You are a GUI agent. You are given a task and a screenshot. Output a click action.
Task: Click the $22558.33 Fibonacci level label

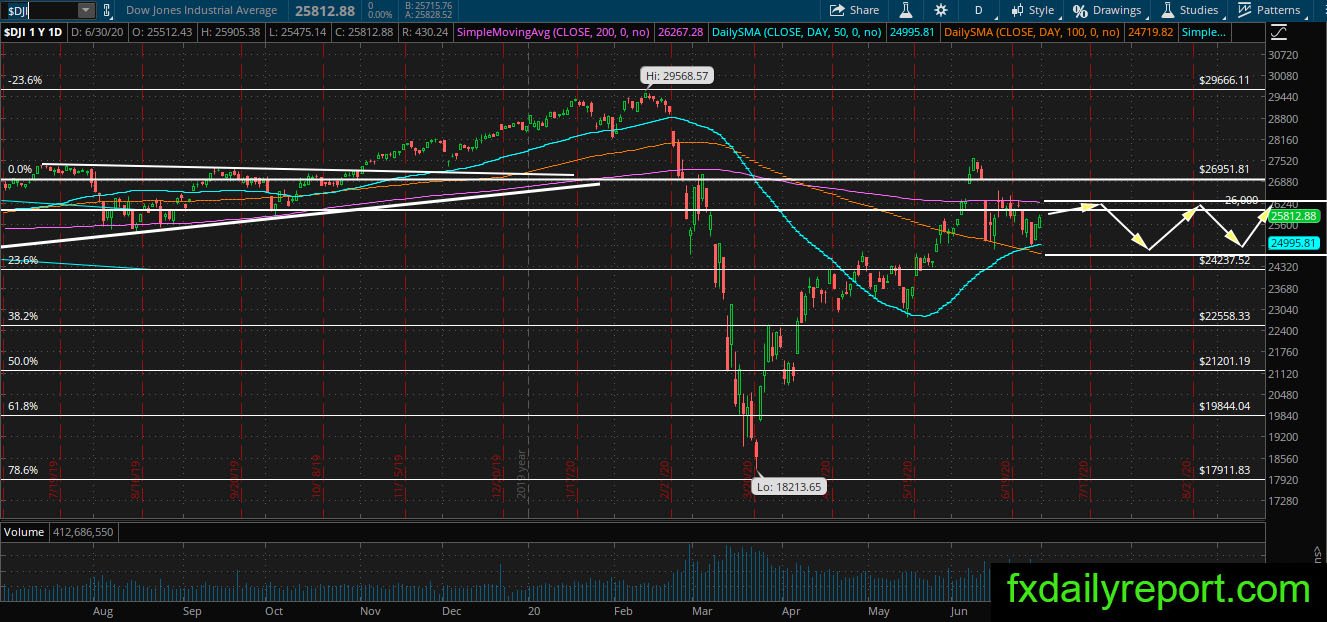coord(1225,316)
